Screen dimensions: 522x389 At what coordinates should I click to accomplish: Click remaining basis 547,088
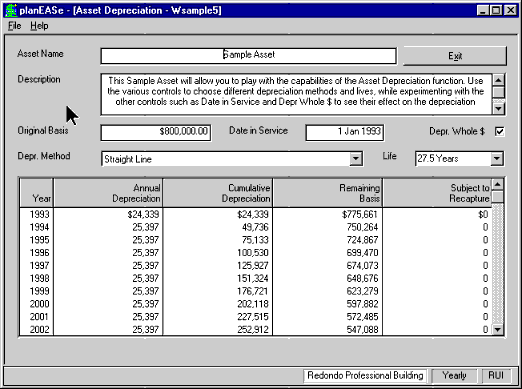point(362,329)
